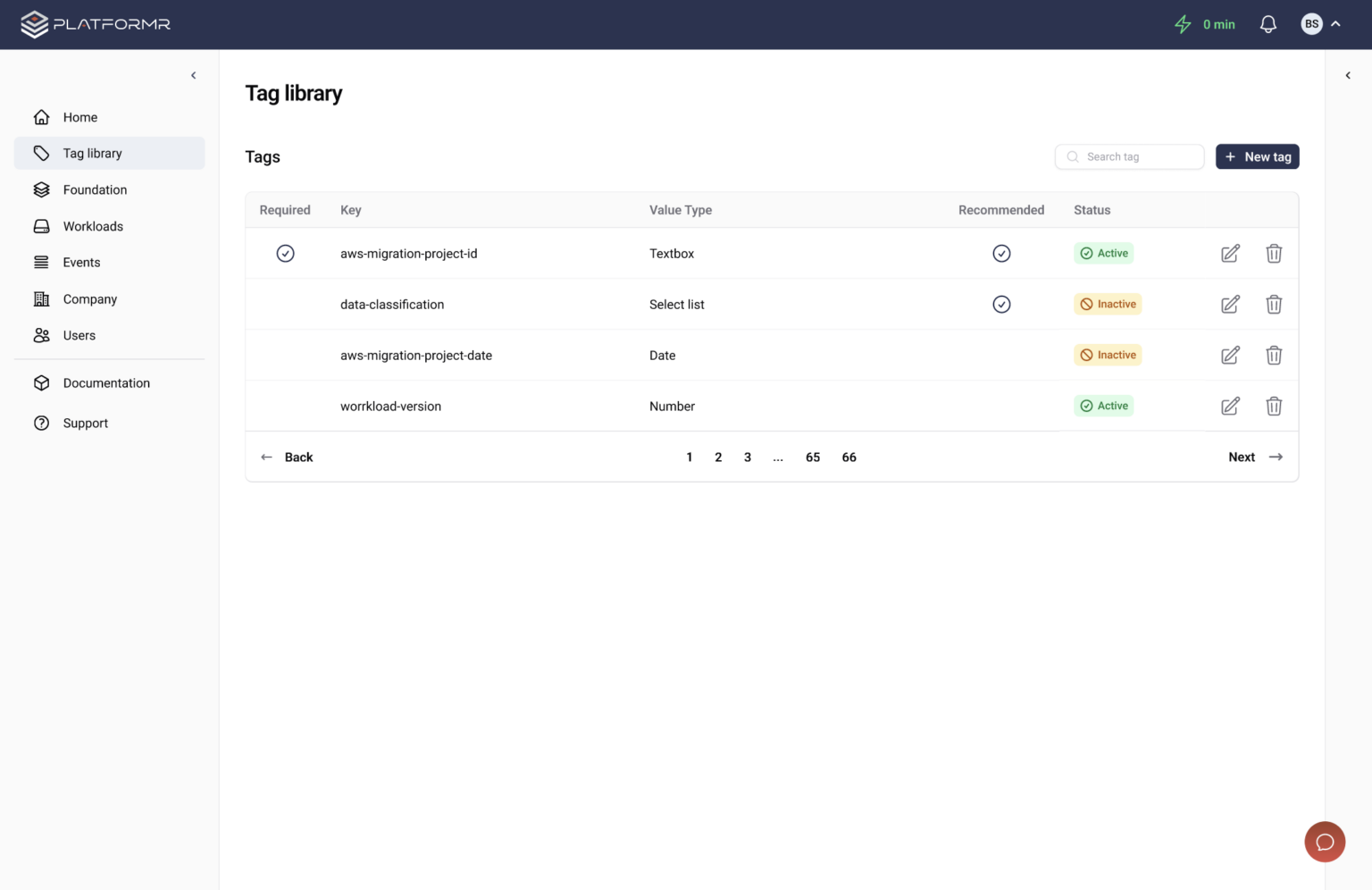Click into the Search tag field
Screen dimensions: 1372x890
tap(1129, 156)
